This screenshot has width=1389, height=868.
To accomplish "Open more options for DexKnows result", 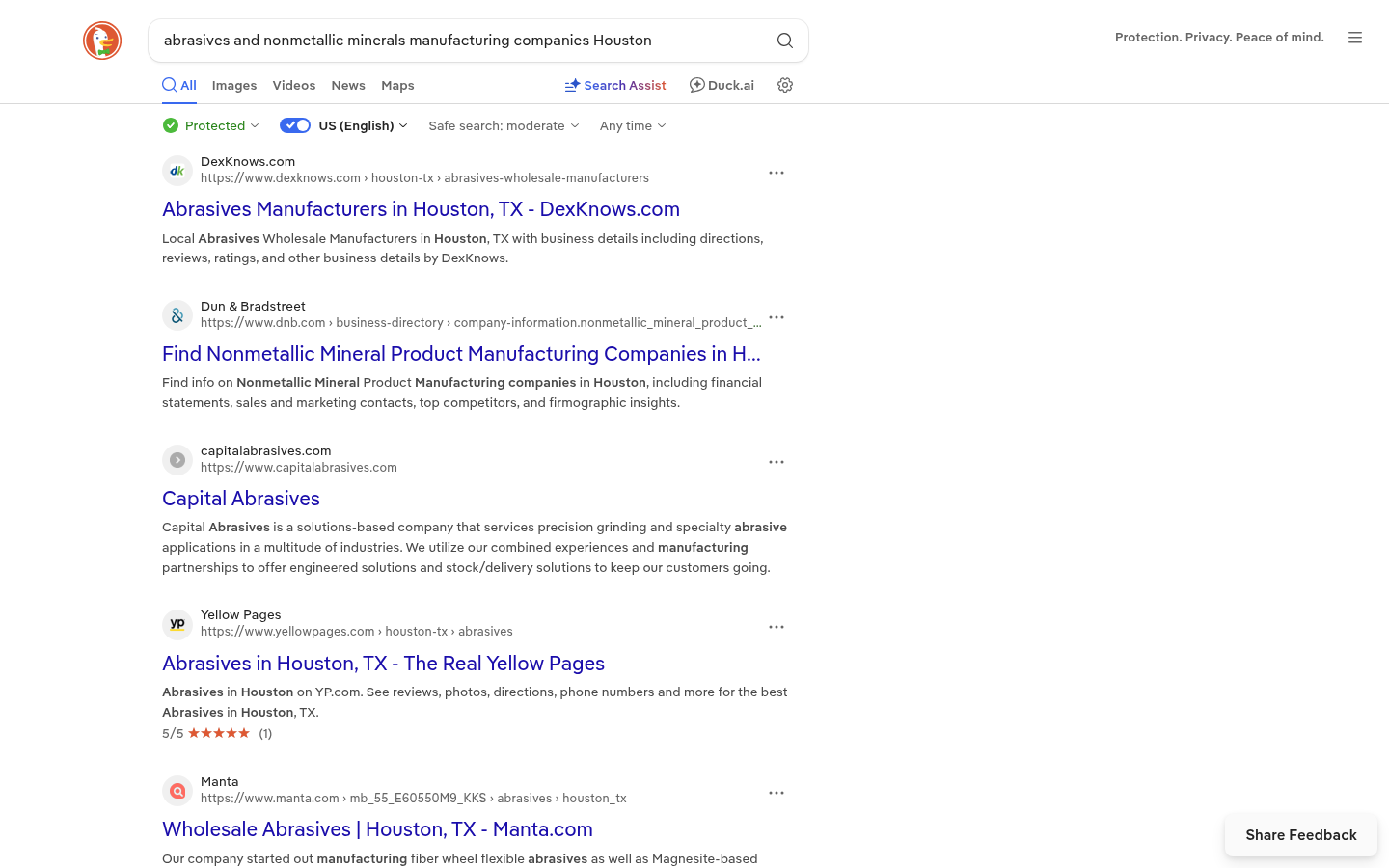I will (x=776, y=173).
